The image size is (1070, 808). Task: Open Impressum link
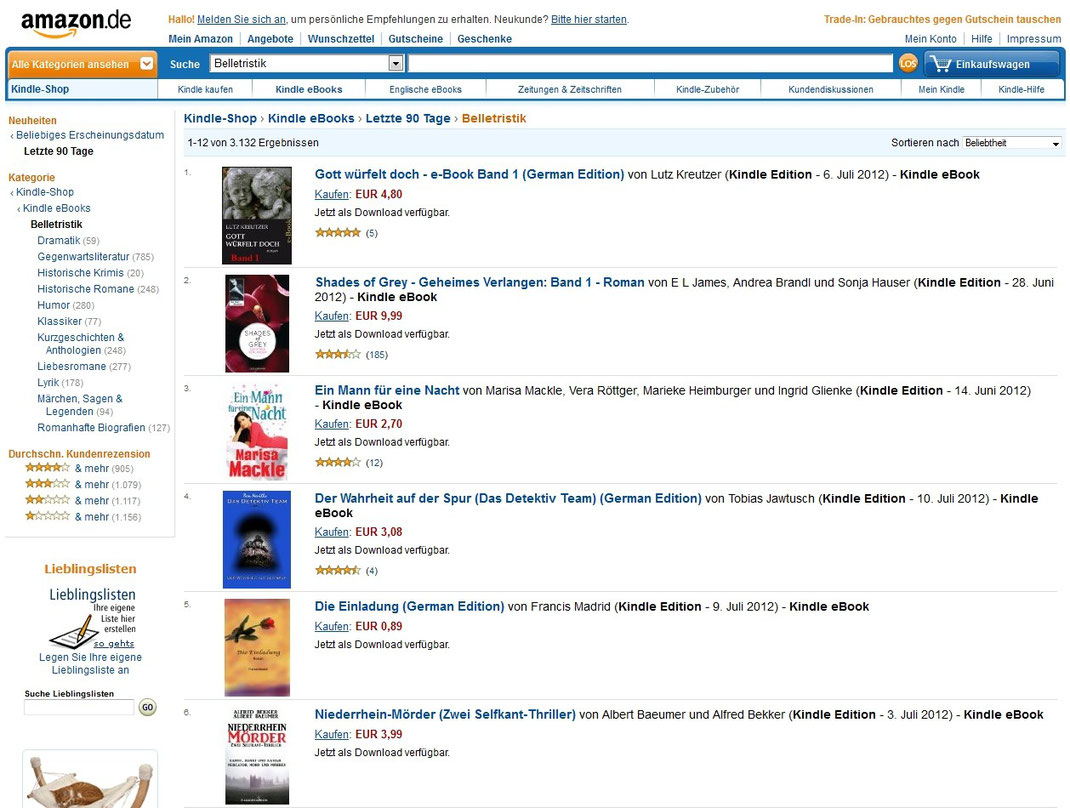point(1034,39)
